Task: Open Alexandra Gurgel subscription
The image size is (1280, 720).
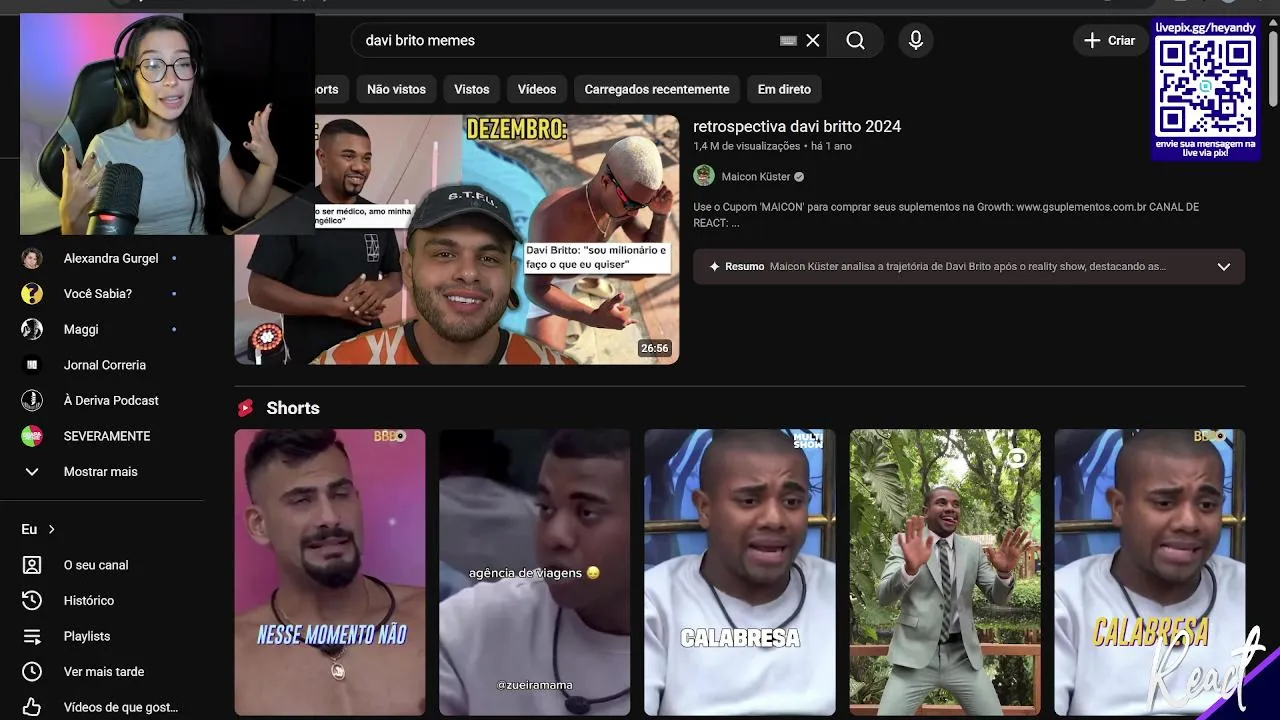Action: coord(111,258)
